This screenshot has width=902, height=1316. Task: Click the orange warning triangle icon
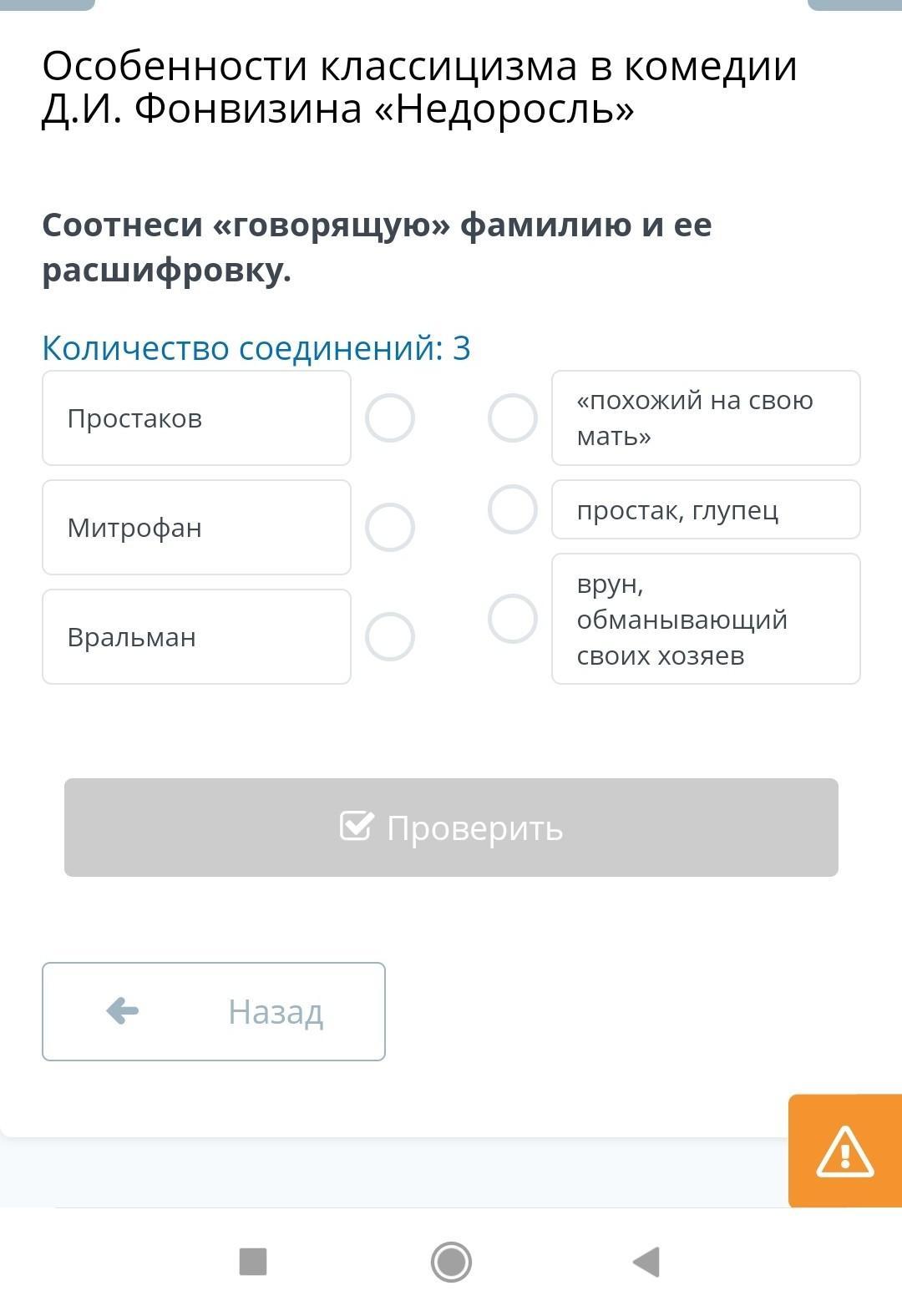844,1151
